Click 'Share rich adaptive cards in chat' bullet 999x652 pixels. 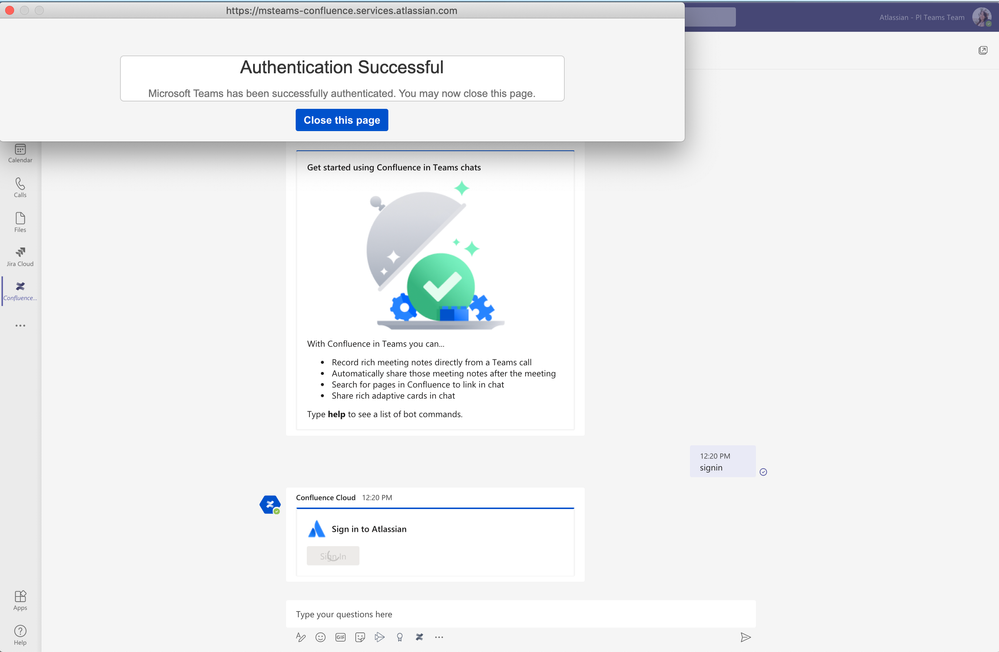393,395
